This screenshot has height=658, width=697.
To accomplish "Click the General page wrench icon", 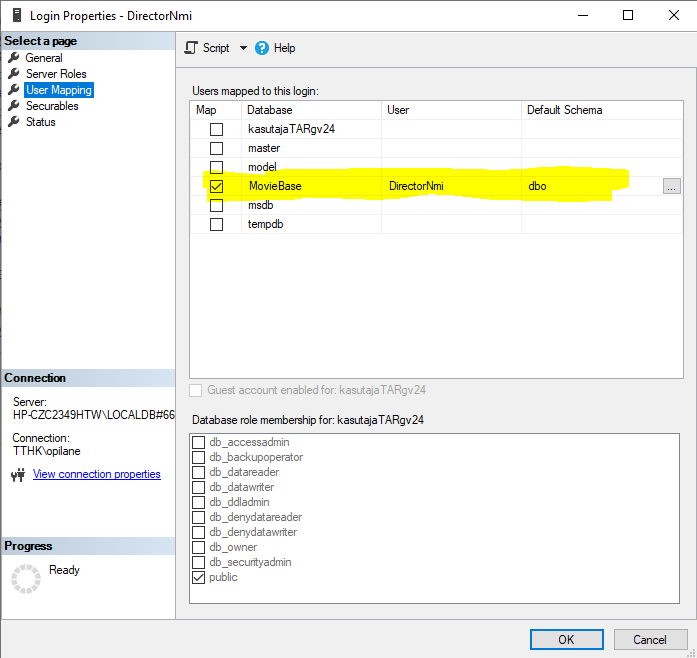I will 14,58.
